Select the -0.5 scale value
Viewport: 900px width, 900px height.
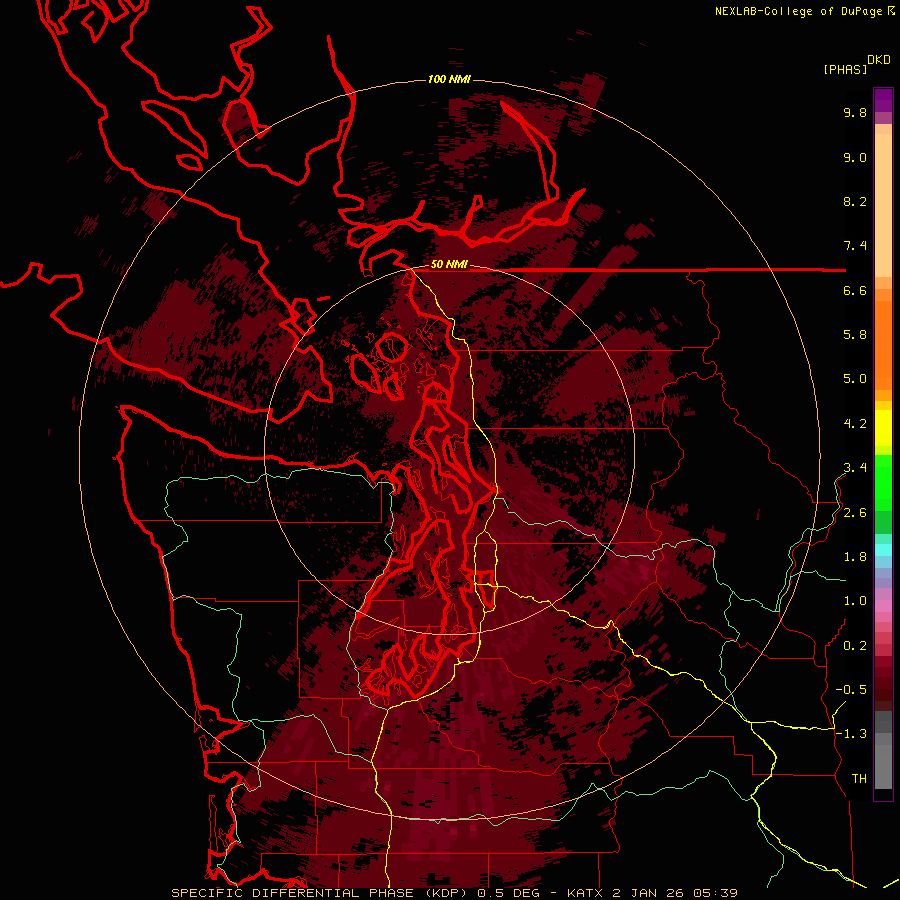(851, 690)
